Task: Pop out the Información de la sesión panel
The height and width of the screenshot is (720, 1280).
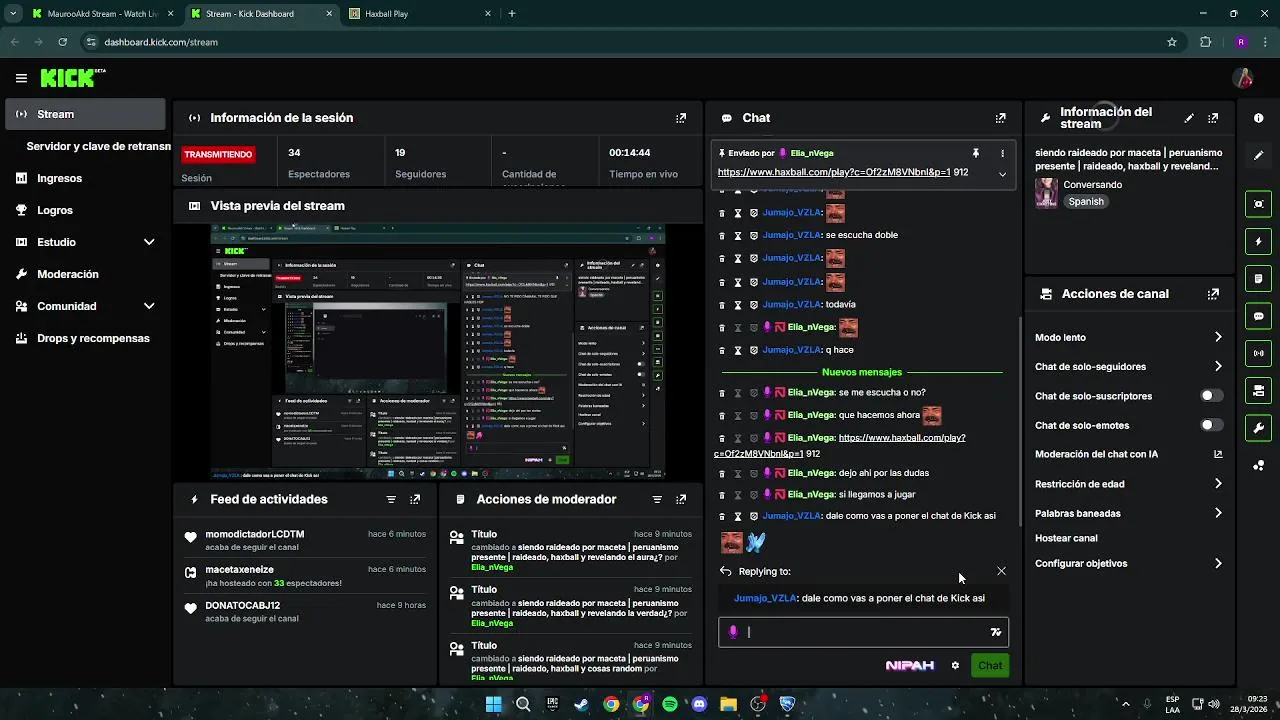Action: [681, 118]
